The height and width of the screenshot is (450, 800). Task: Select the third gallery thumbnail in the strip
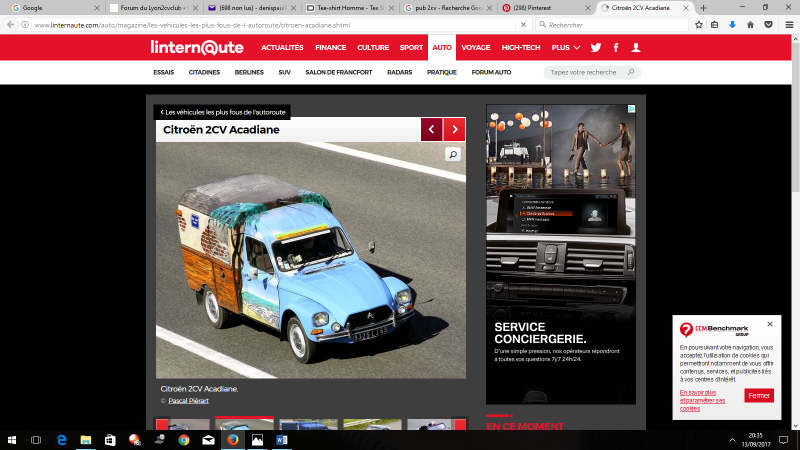(308, 424)
